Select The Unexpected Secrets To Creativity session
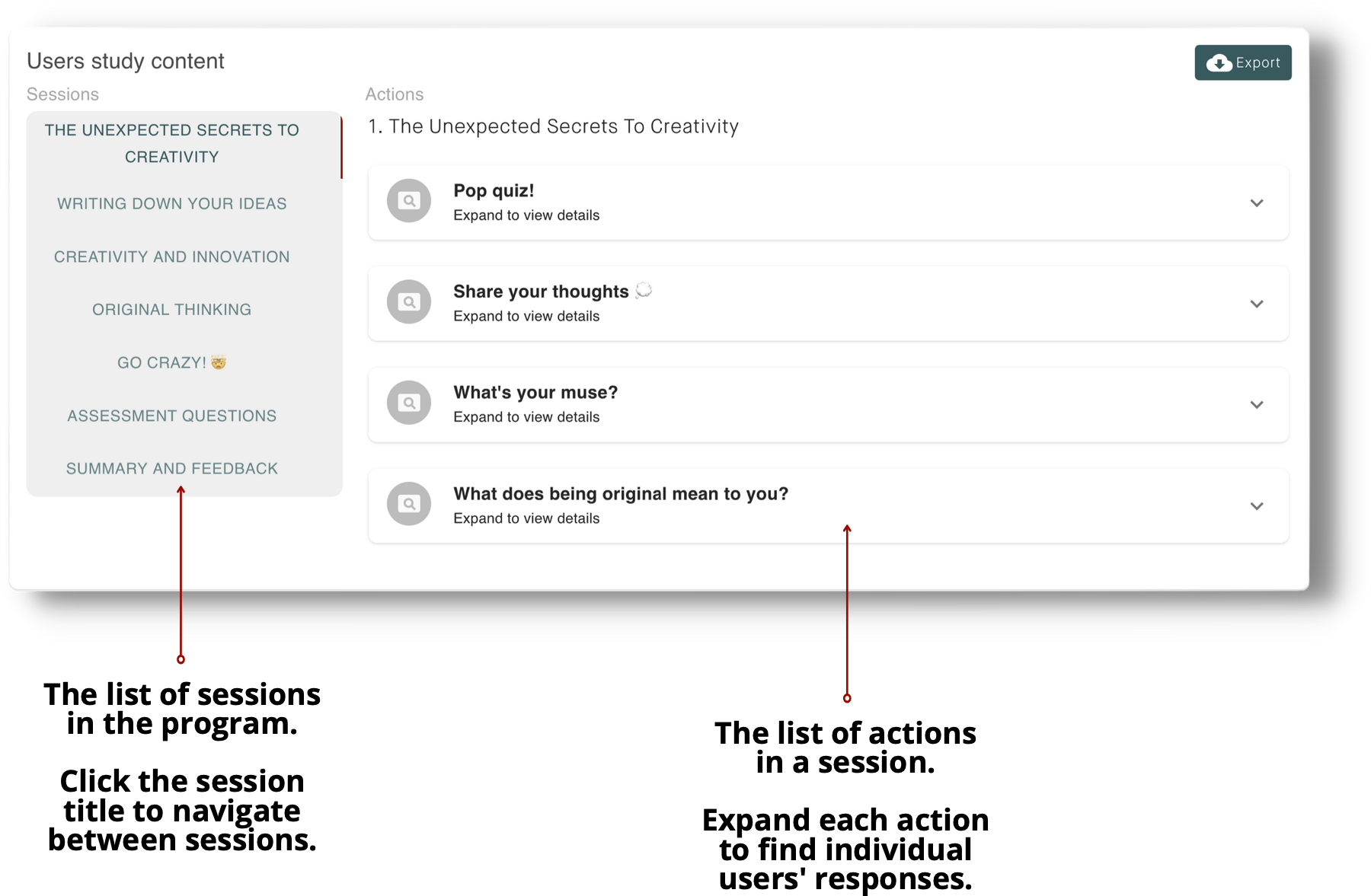Screen dimensions: 1371x896 tap(172, 143)
